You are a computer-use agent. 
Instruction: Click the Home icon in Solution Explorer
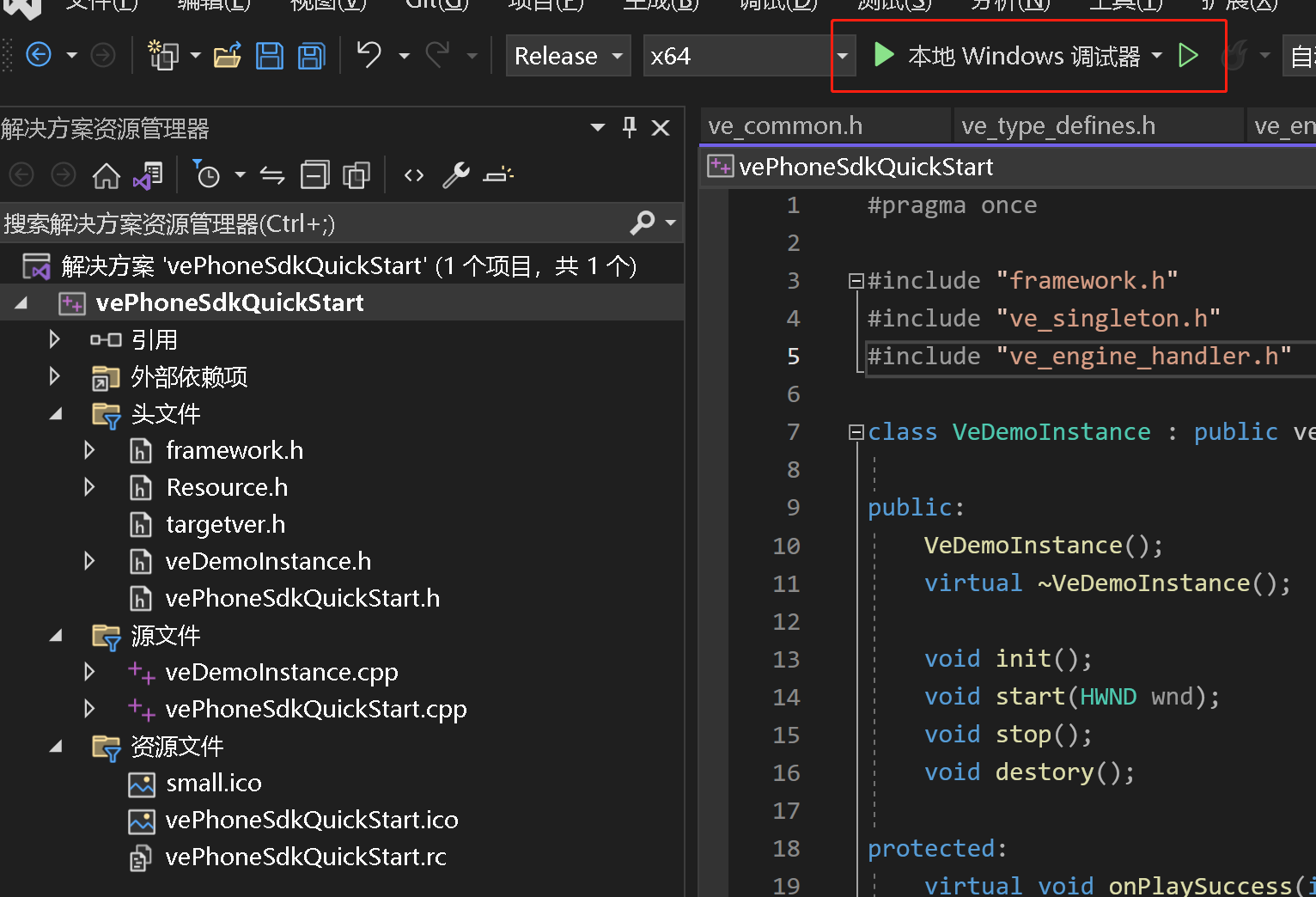(107, 176)
